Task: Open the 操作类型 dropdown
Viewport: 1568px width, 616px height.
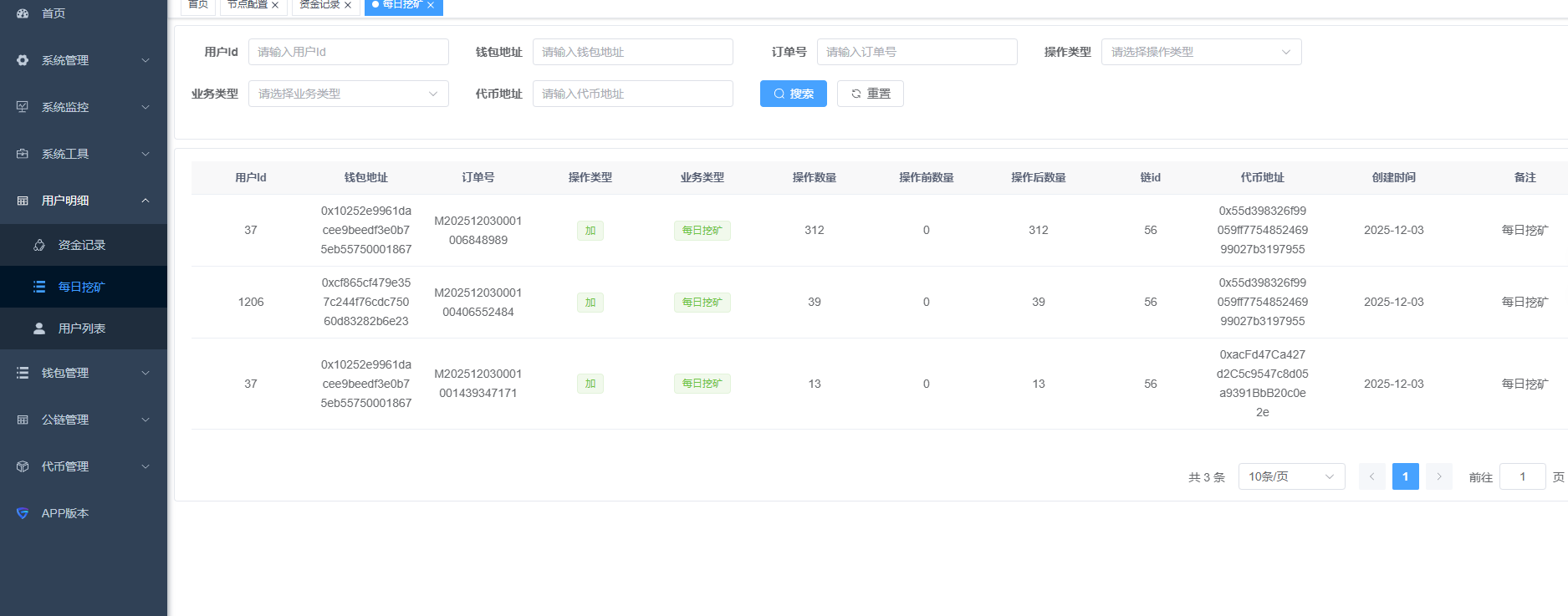Action: point(1201,52)
